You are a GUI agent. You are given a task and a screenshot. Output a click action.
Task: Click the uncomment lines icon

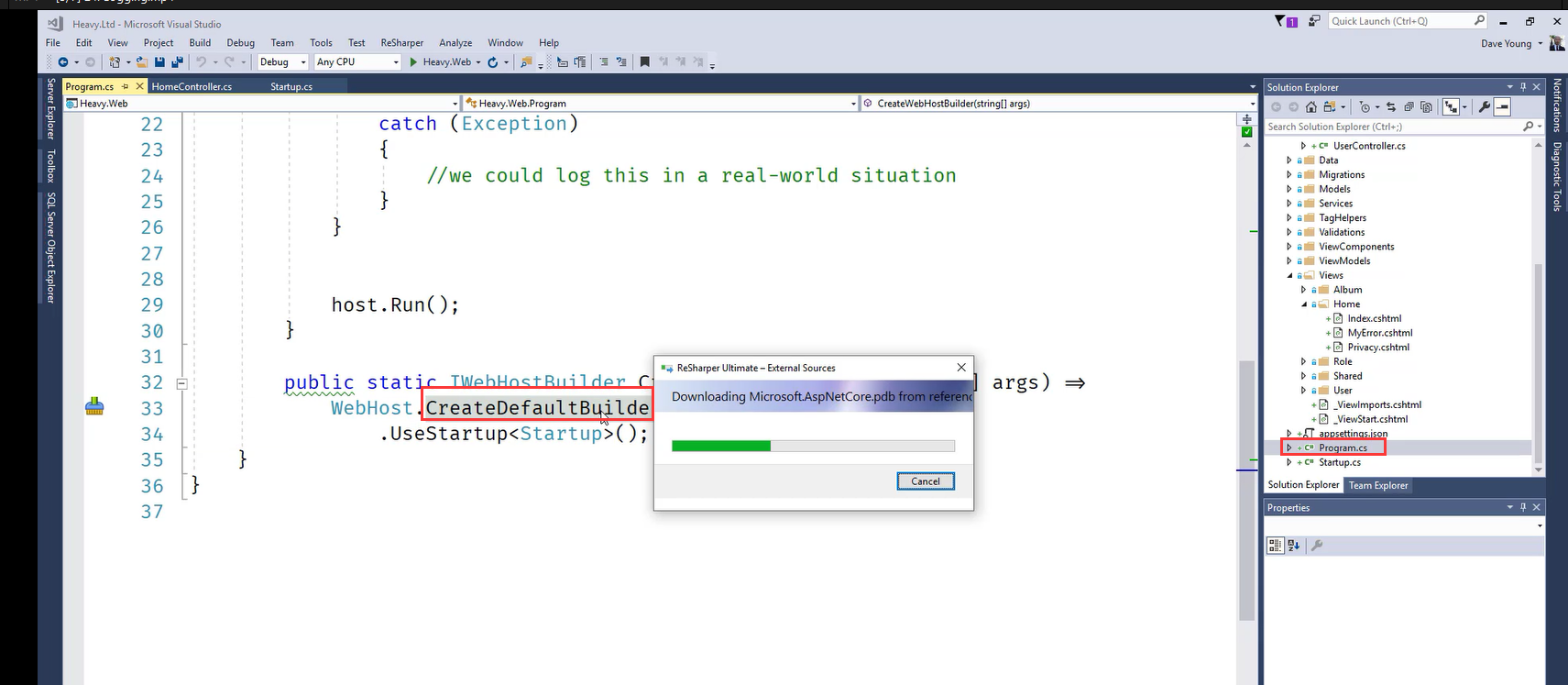point(621,62)
